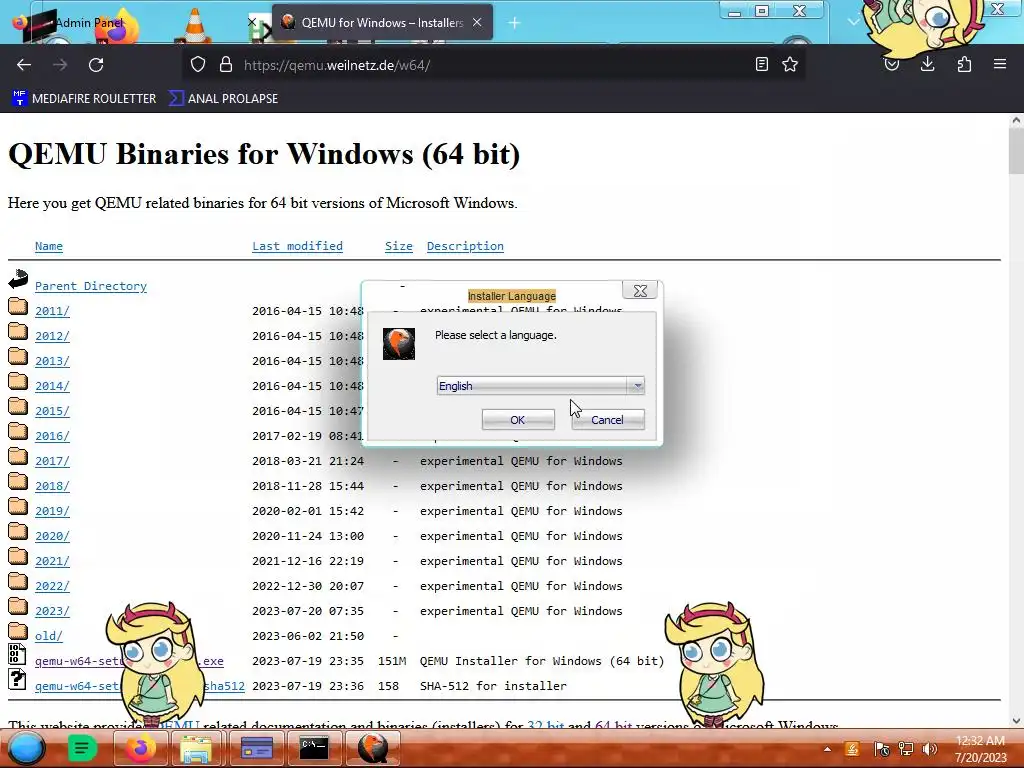Open the 2011/ folder link

52,311
